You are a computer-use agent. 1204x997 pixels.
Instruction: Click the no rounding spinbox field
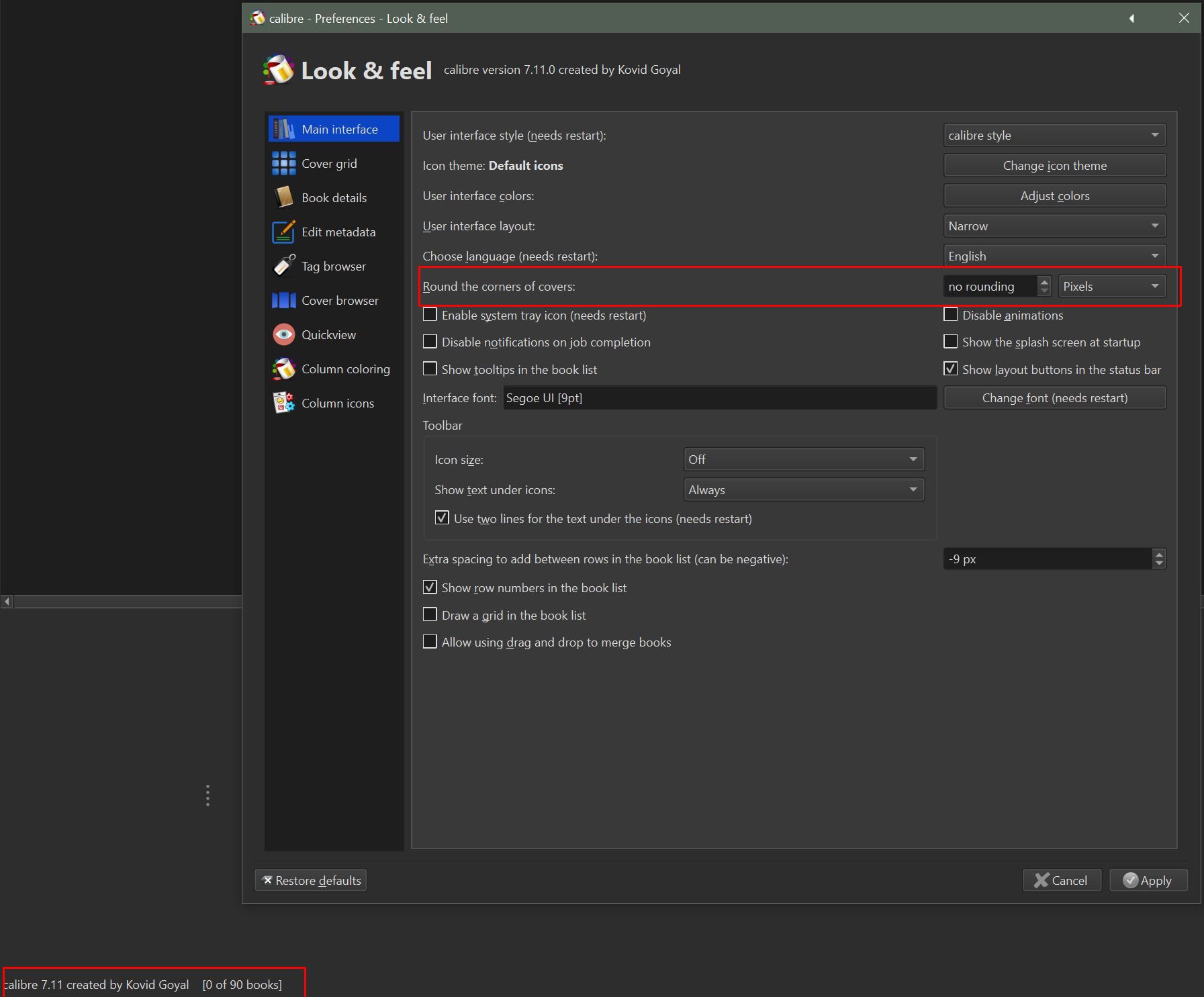point(990,286)
